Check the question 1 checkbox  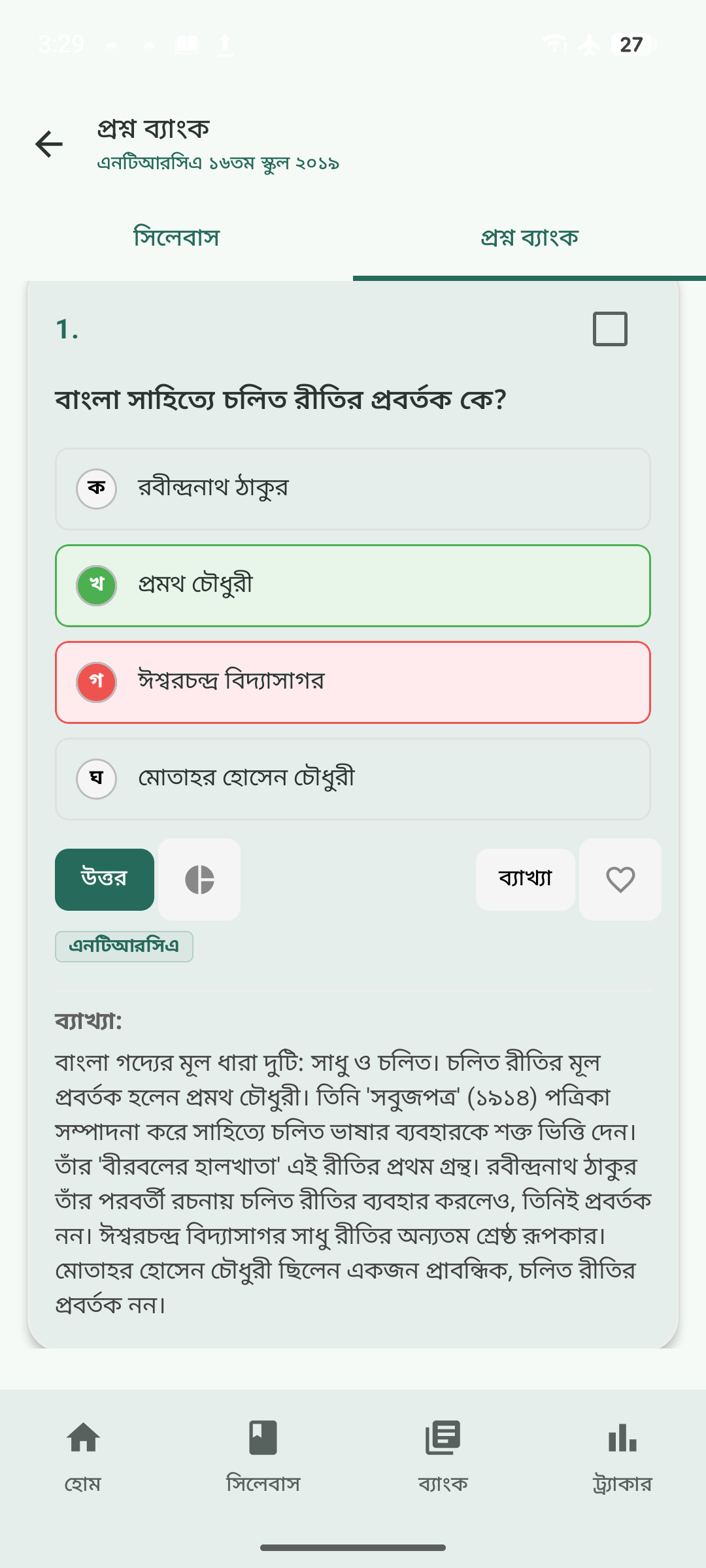point(609,329)
